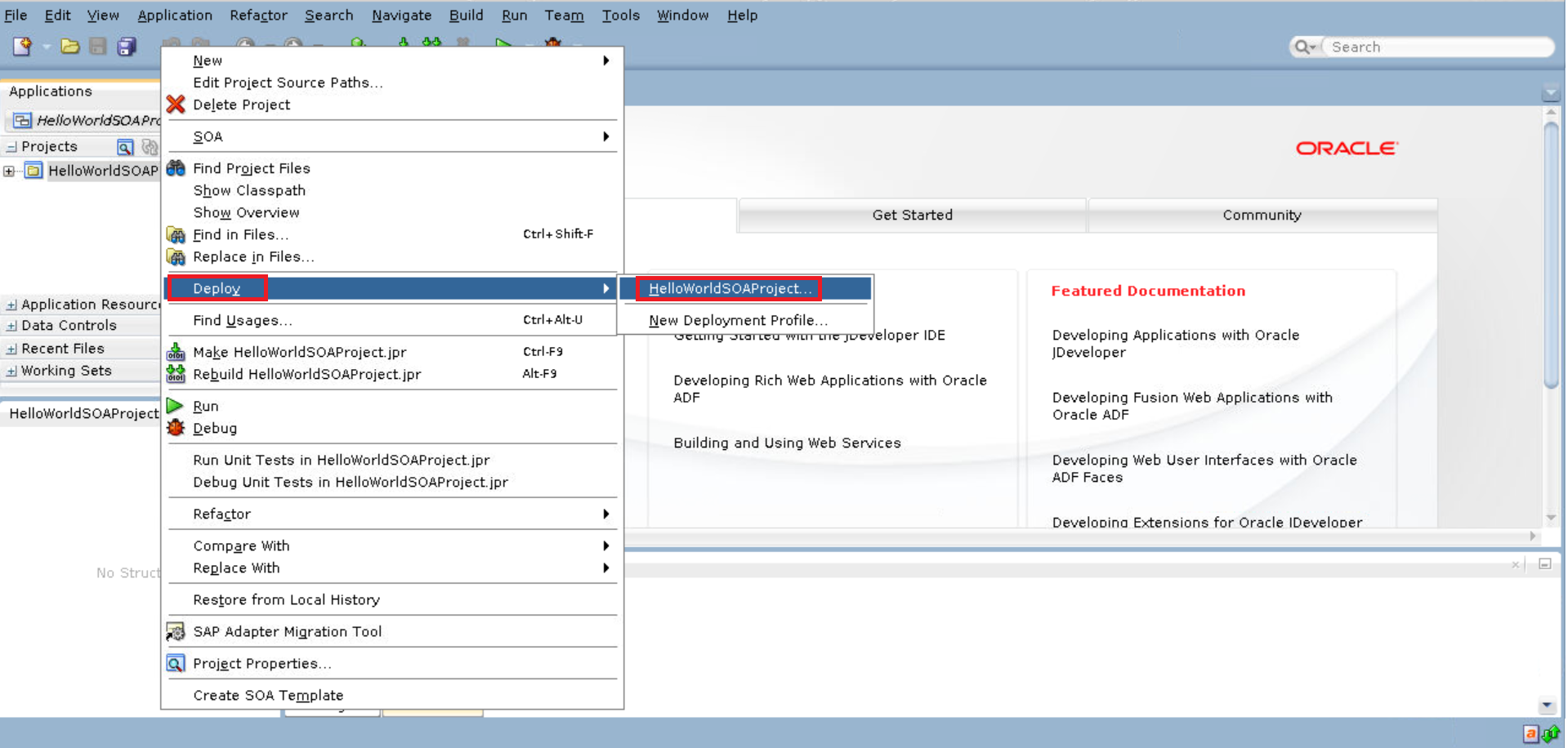1568x748 pixels.
Task: Open Developing Applications with Oracle JDeveloper link
Action: [1175, 344]
